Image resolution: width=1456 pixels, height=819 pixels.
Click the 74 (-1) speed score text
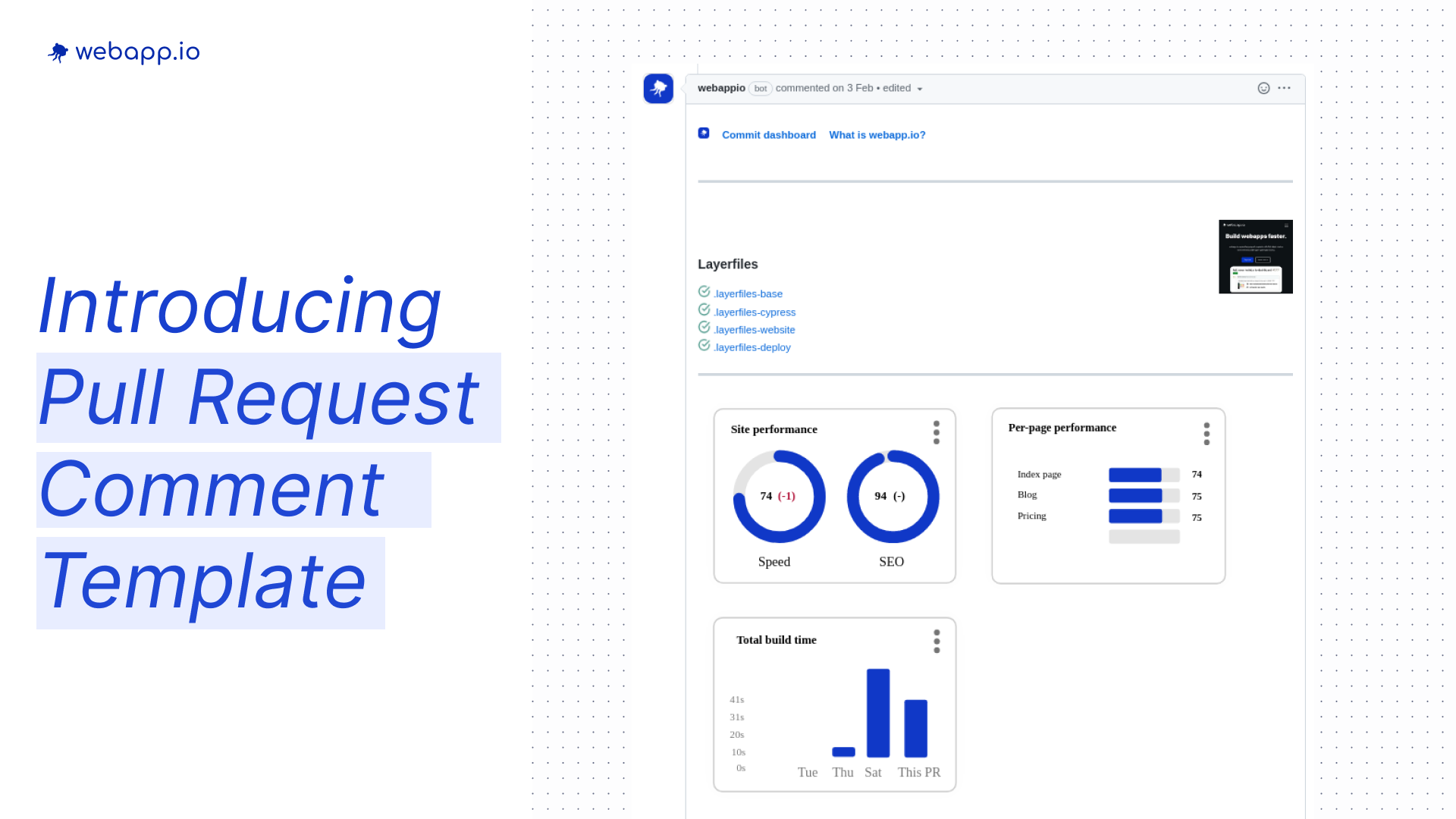pos(778,496)
